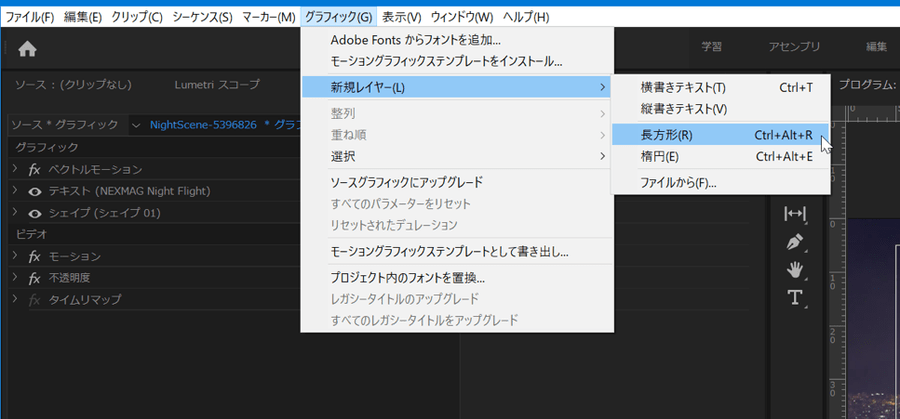
Task: Open ファイル(F) menu
Action: coord(30,17)
